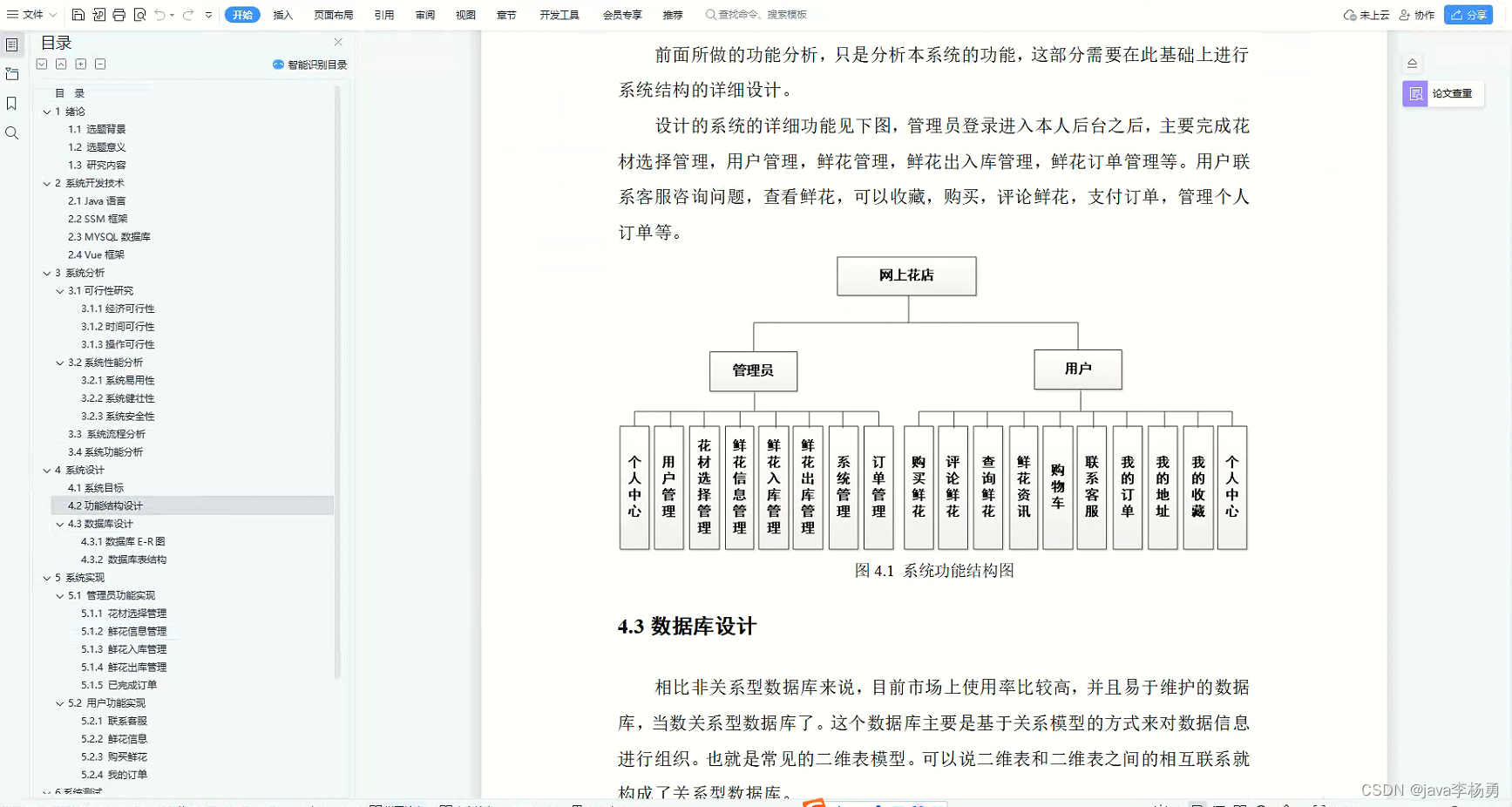Open the 章节 ribbon tab
Viewport: 1512px width, 807px height.
click(506, 15)
